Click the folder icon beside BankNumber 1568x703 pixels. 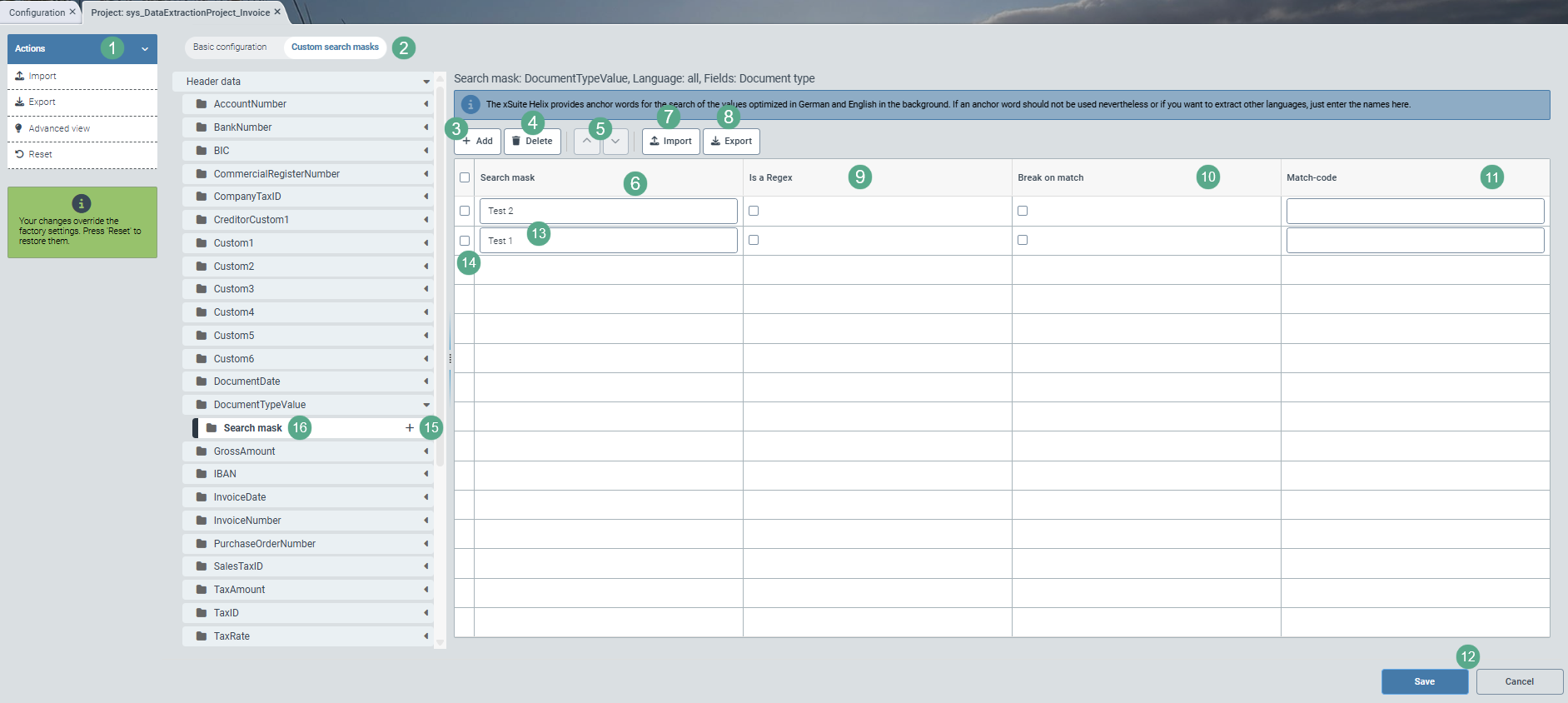coord(202,127)
